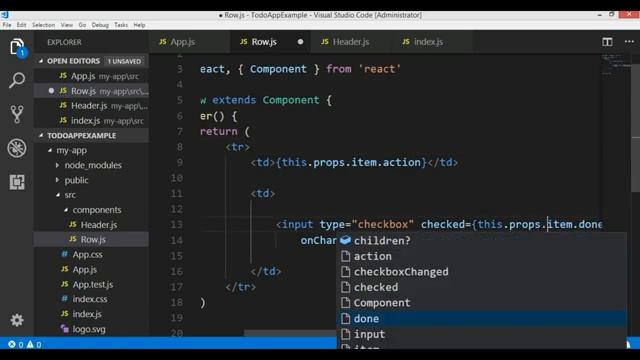This screenshot has width=640, height=360.
Task: Click the VS Code logo in title bar
Action: 4,15
